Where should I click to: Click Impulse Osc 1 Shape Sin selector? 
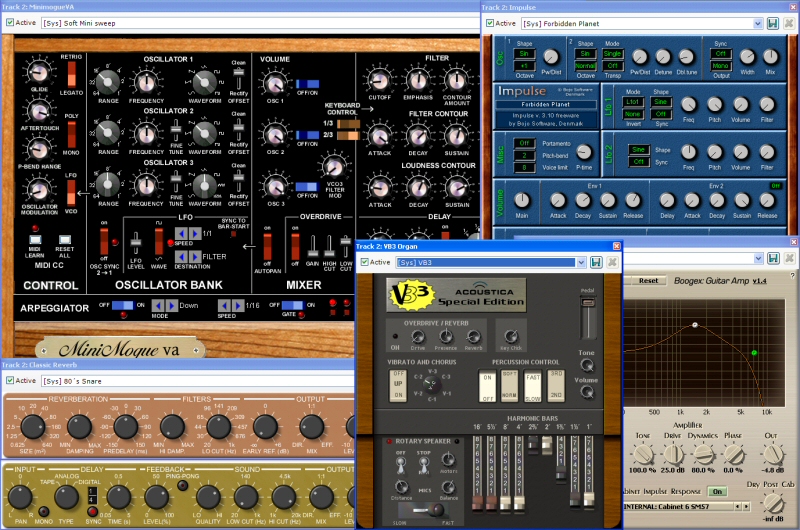click(524, 54)
